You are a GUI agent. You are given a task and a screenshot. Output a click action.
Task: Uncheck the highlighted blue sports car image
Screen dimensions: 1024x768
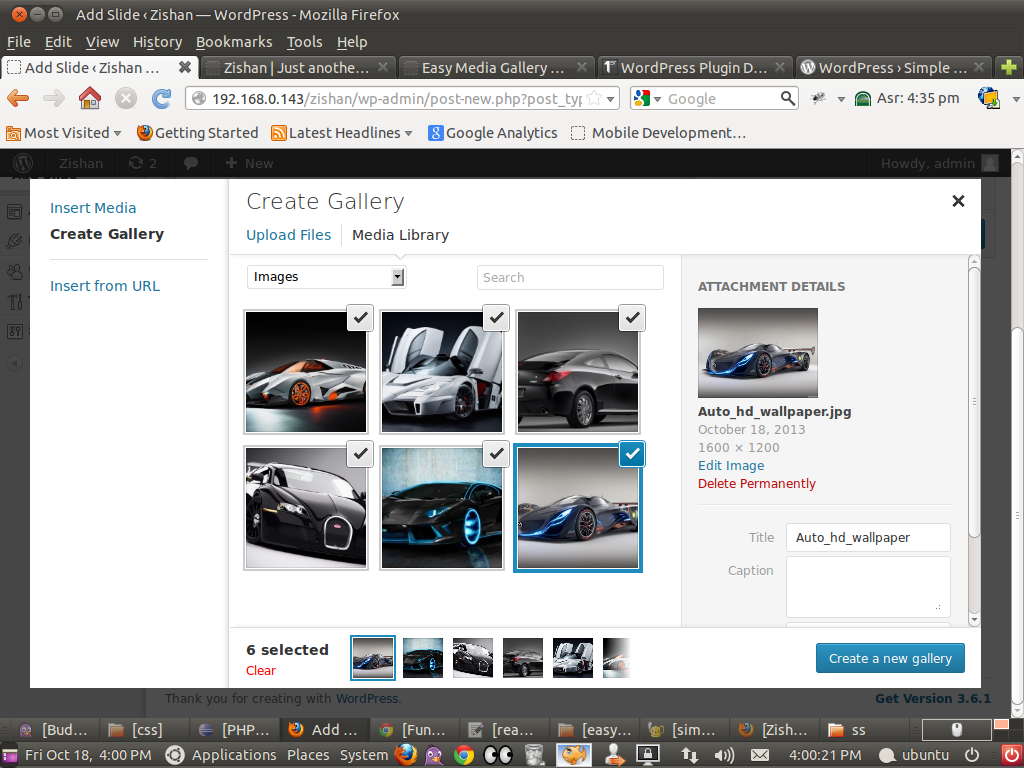pos(632,454)
